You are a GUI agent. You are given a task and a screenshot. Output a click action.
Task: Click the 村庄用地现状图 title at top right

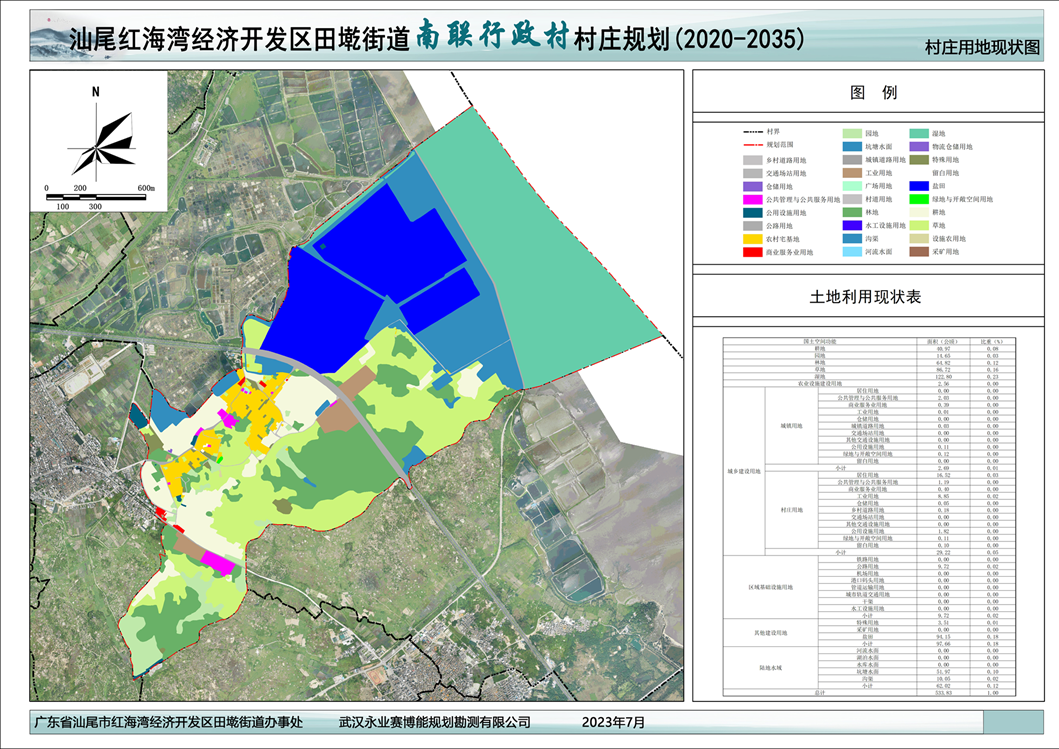(x=982, y=47)
